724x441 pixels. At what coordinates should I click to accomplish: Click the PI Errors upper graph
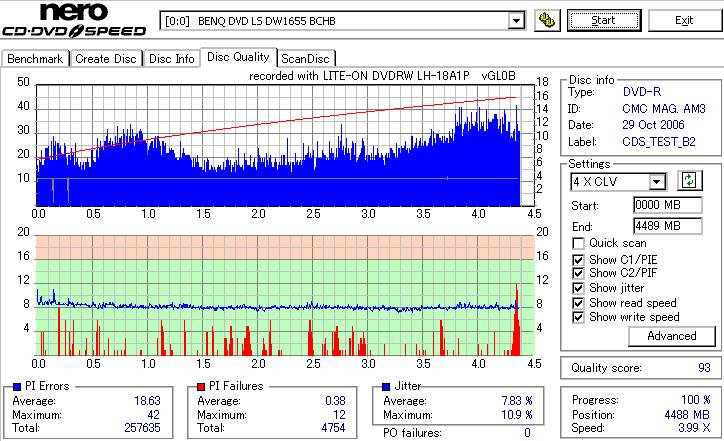click(x=285, y=145)
